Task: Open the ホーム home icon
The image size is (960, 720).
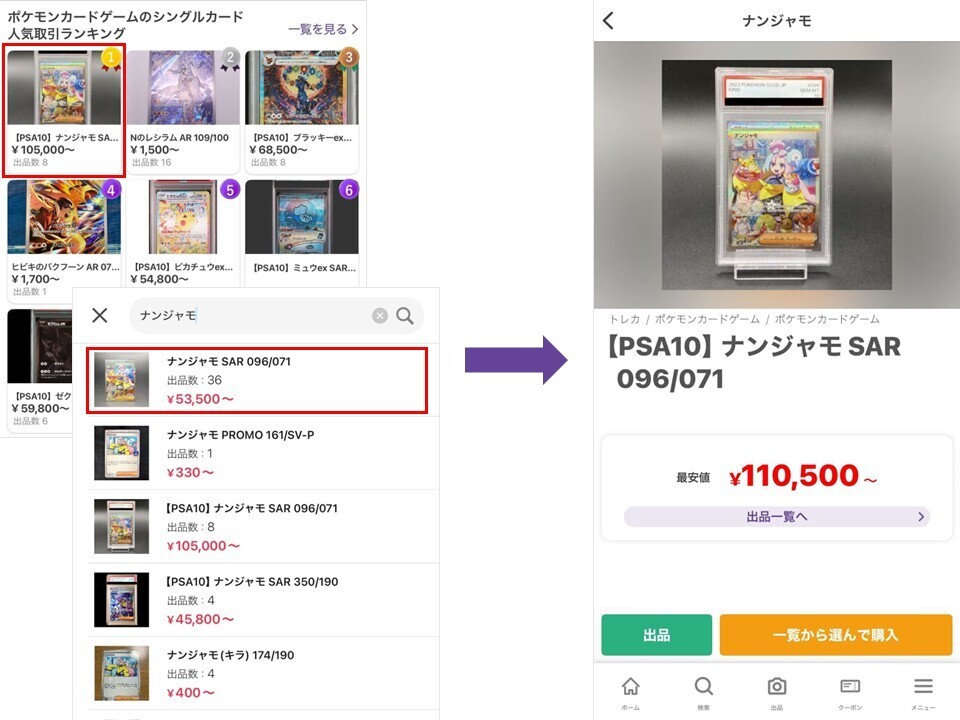Action: [630, 691]
